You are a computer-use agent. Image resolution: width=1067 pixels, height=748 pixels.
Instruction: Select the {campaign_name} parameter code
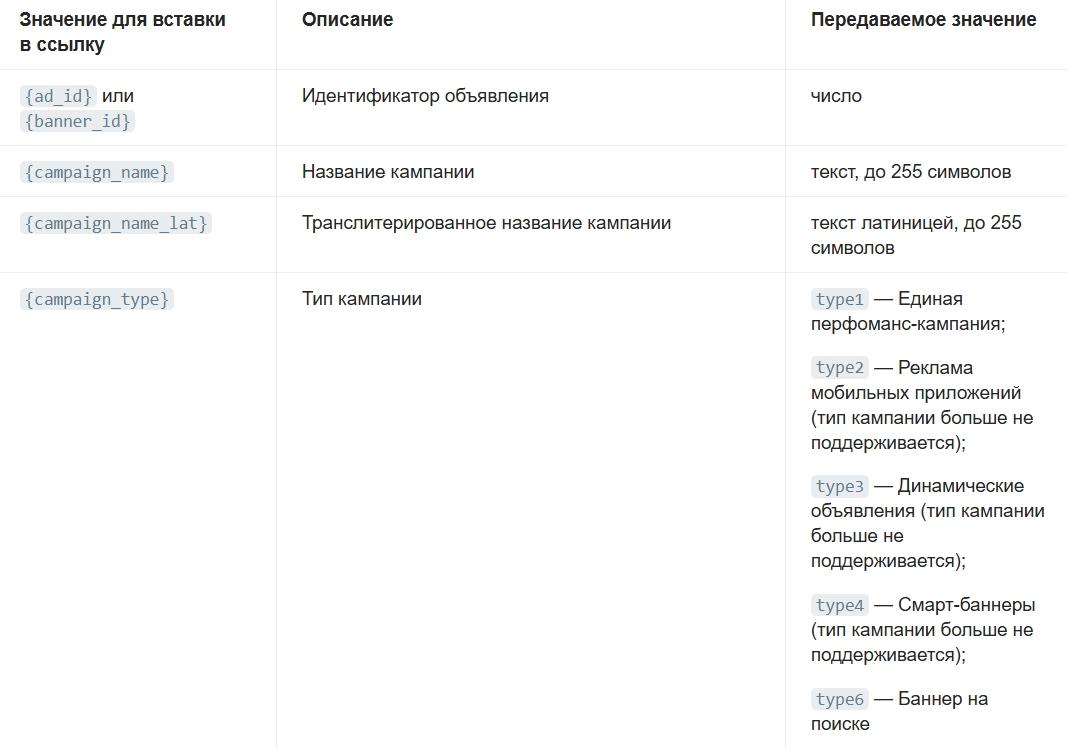click(x=96, y=172)
